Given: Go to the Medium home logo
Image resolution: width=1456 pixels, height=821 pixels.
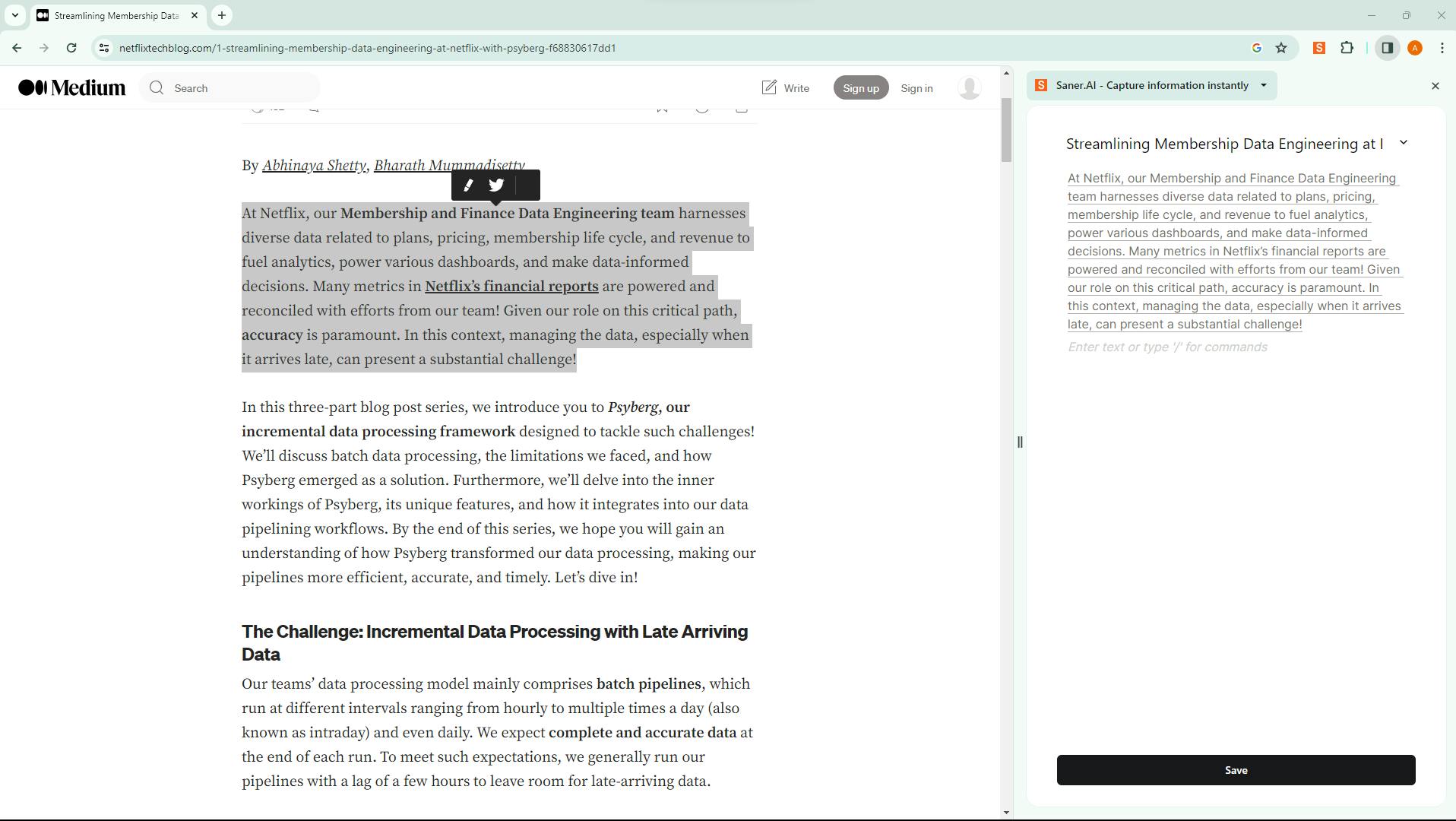Looking at the screenshot, I should pyautogui.click(x=72, y=88).
